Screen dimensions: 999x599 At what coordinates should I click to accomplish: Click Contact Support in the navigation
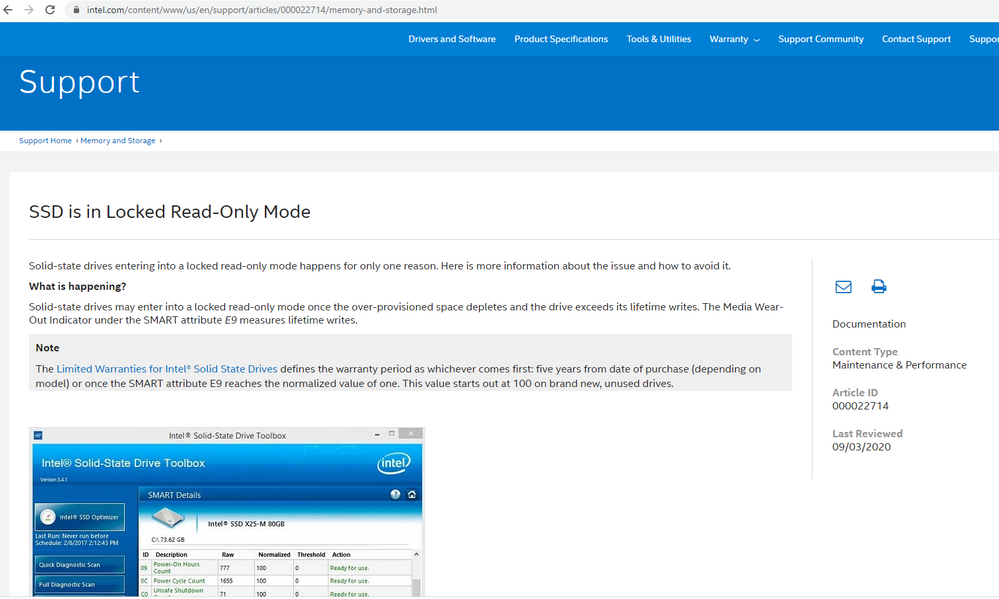click(x=916, y=39)
